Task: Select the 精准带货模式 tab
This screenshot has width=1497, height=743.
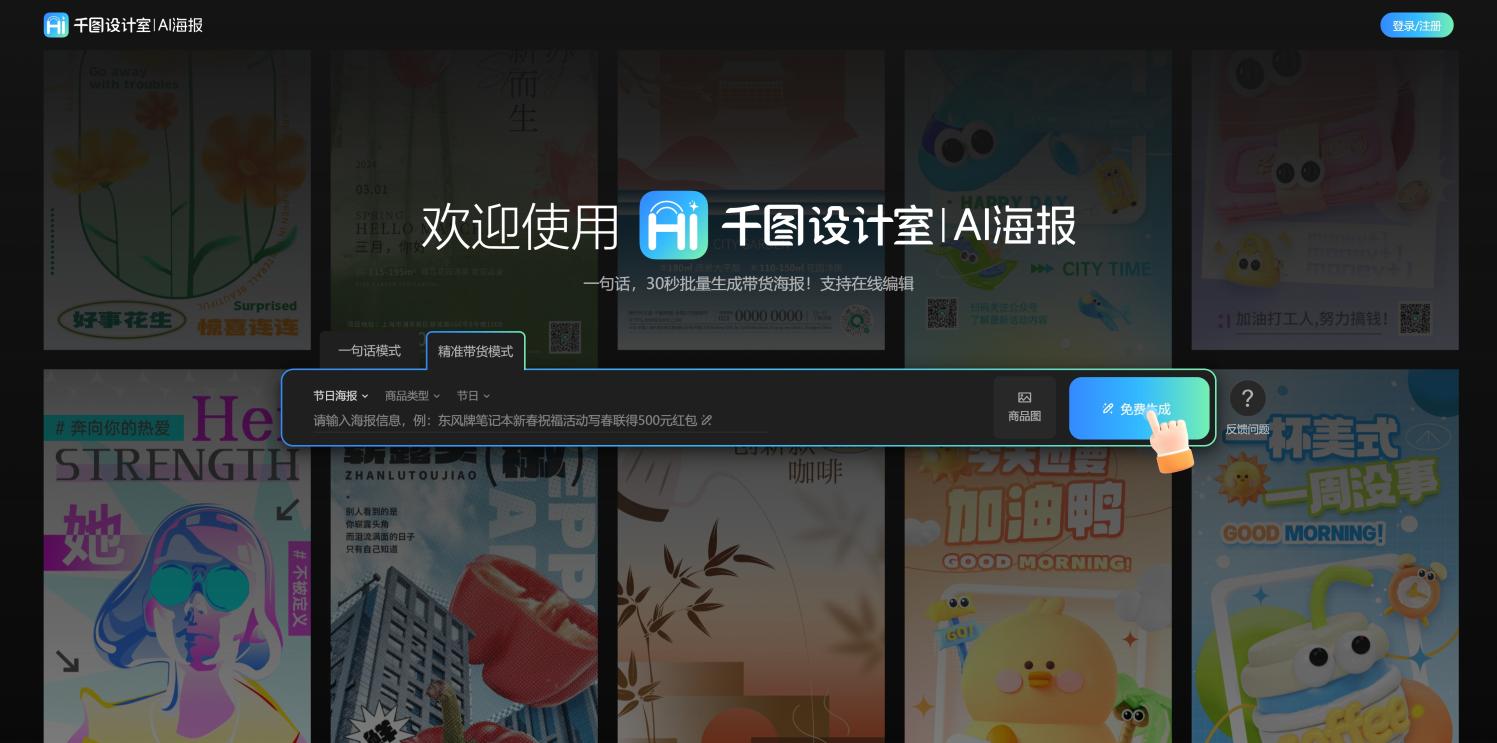Action: [475, 351]
